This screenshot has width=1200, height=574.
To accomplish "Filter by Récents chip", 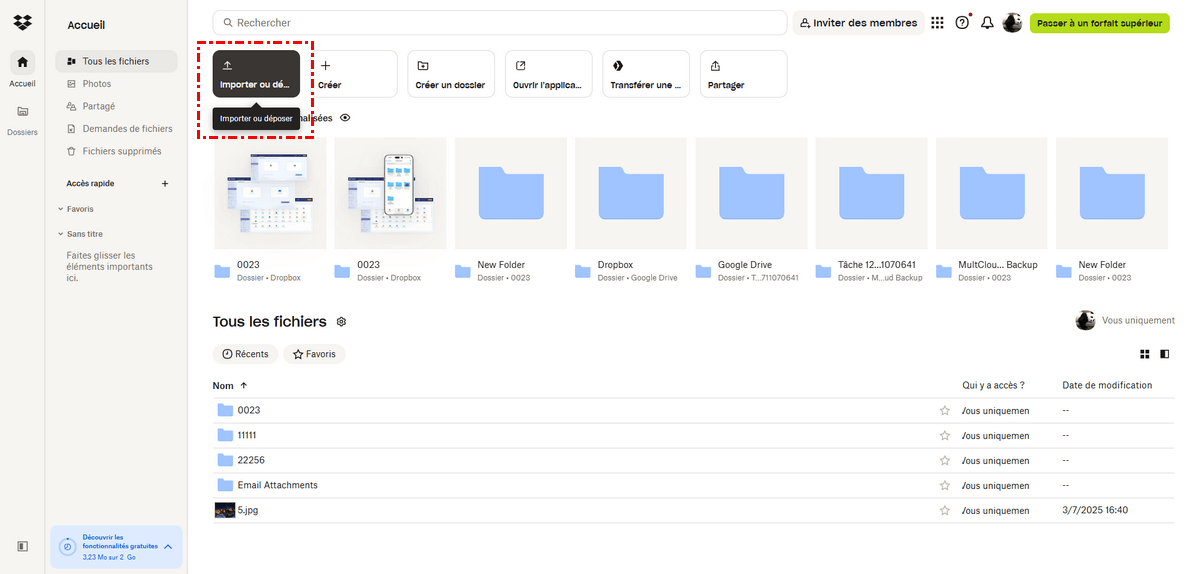I will tap(246, 354).
